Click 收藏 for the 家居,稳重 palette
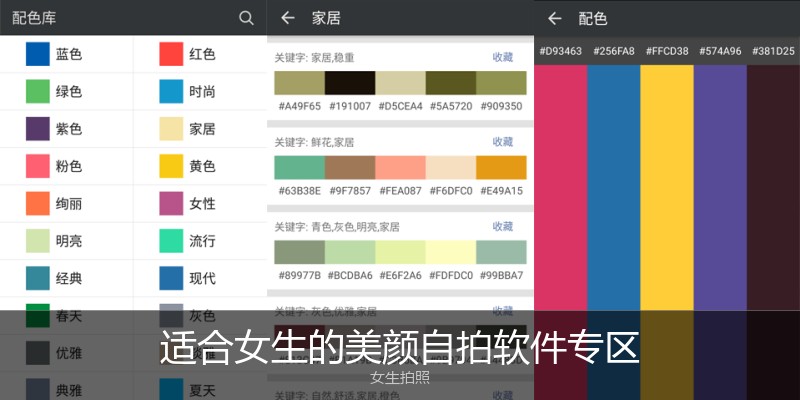800x400 pixels. (503, 57)
